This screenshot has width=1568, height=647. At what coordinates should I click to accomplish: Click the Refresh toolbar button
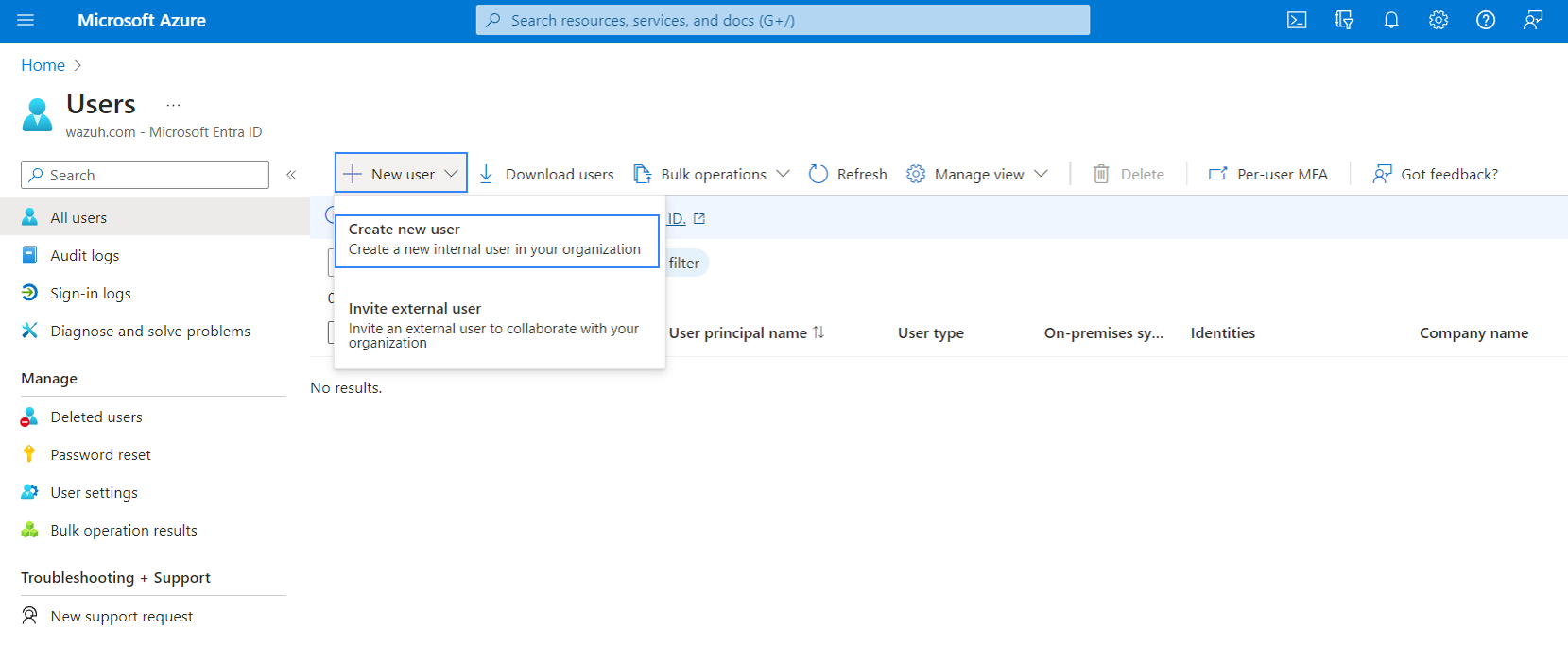(x=848, y=174)
